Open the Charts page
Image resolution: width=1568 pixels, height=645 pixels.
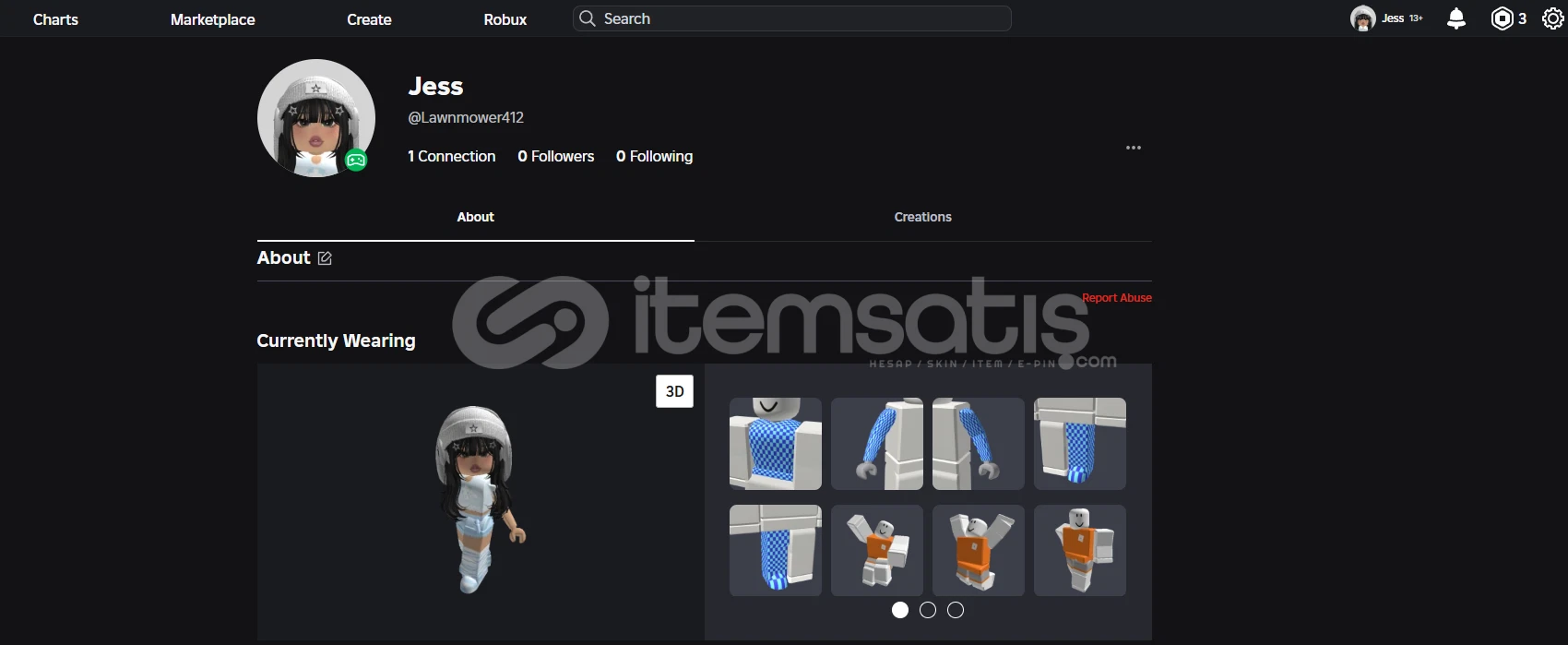pyautogui.click(x=55, y=19)
